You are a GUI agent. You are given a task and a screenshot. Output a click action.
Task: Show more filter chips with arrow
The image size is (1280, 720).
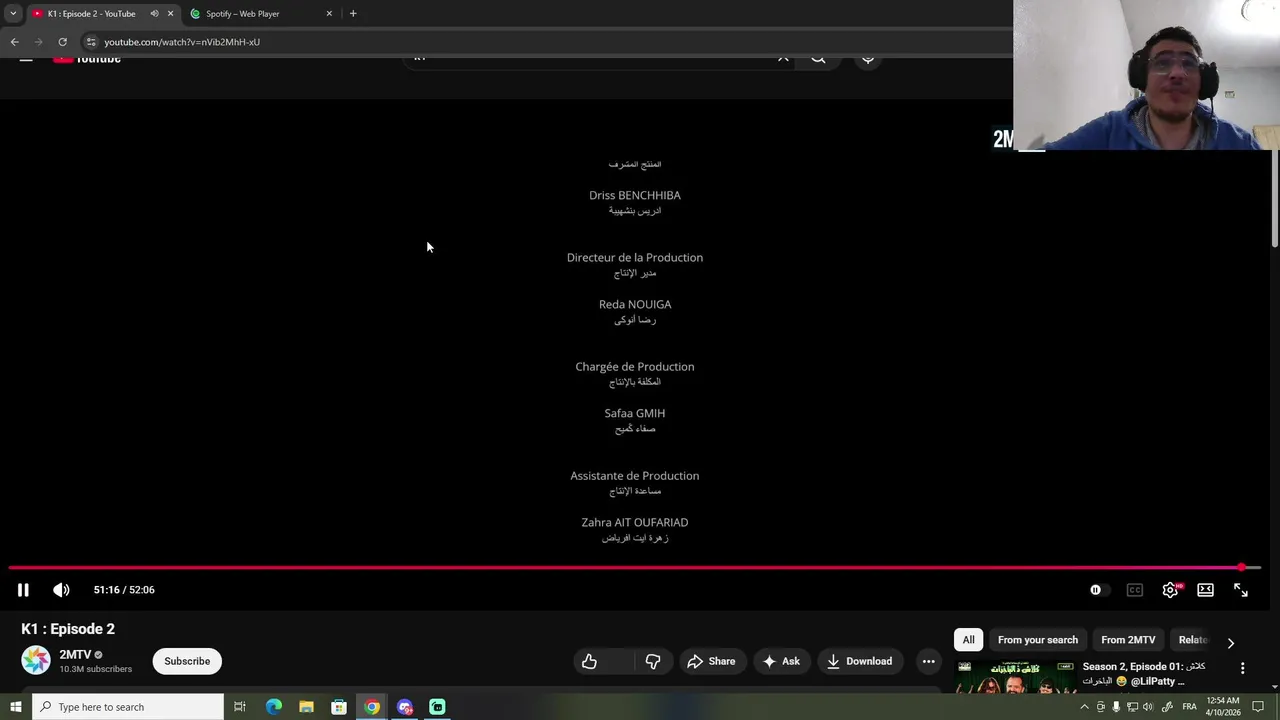pyautogui.click(x=1230, y=642)
